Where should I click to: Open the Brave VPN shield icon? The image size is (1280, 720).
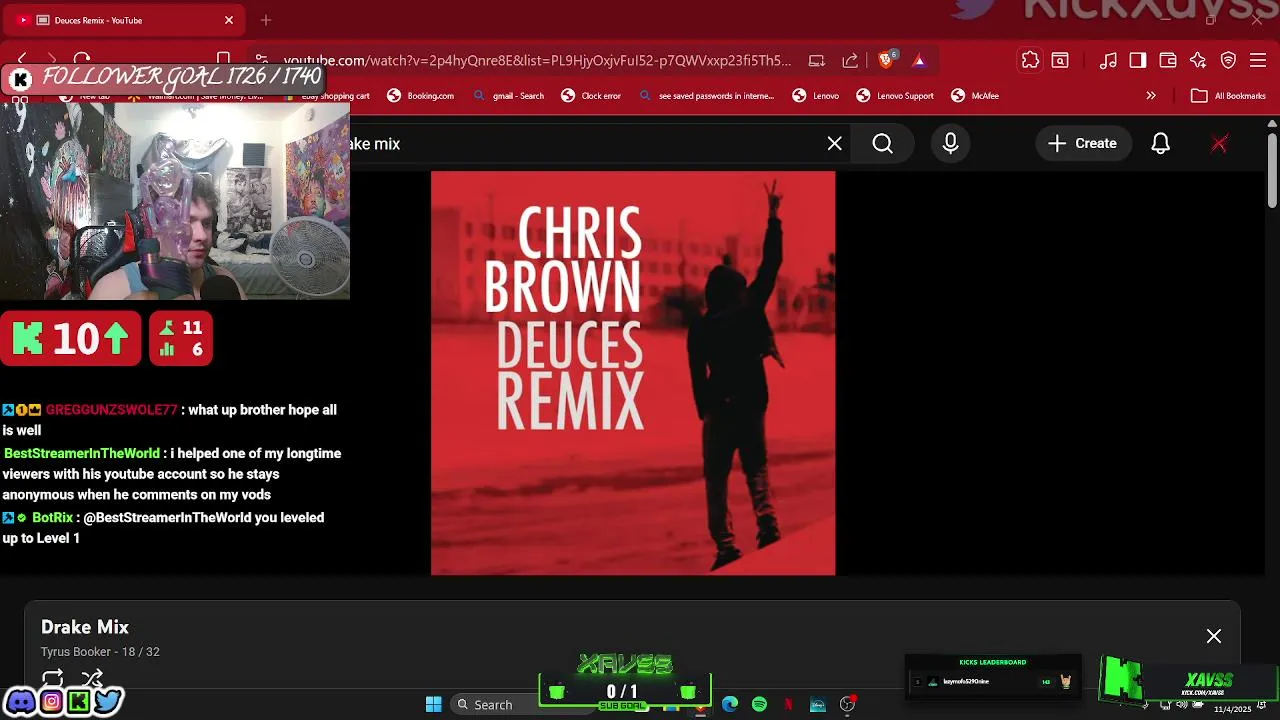click(x=1229, y=61)
